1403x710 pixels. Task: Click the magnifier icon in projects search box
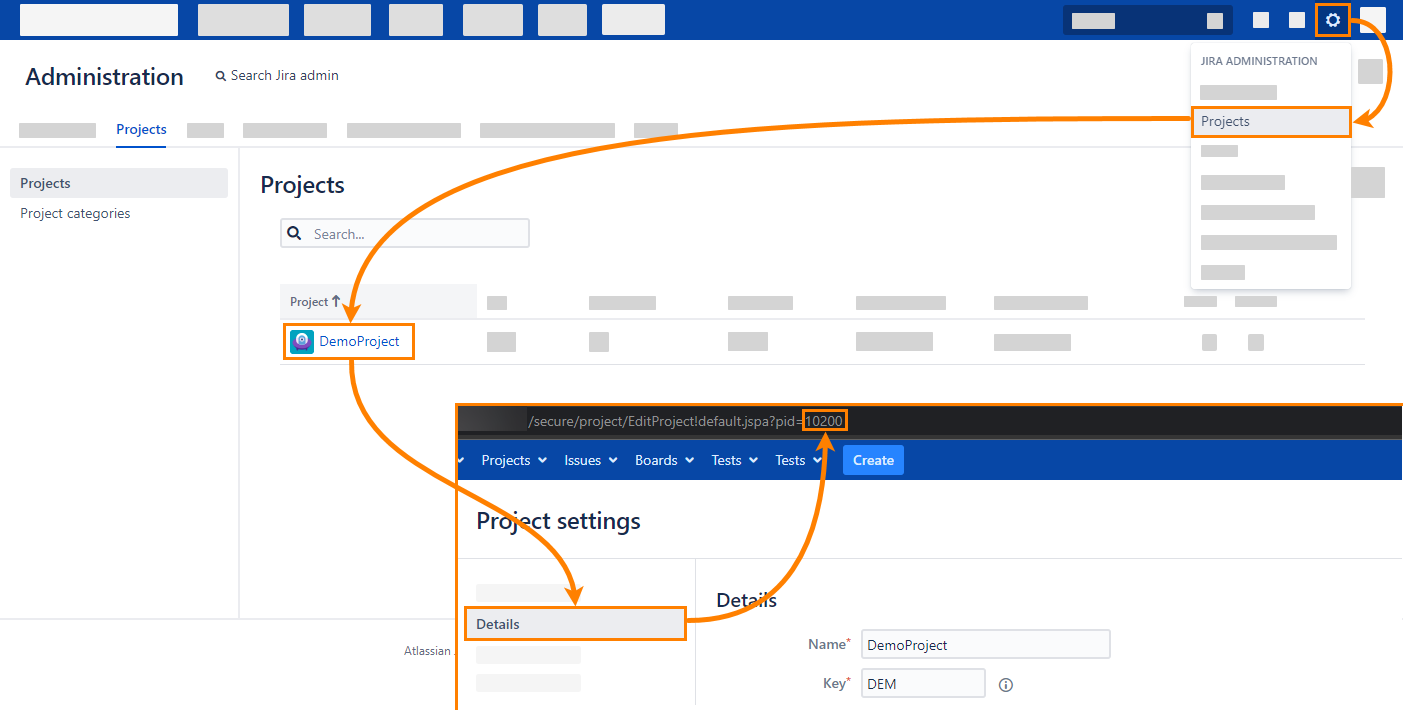[x=295, y=234]
